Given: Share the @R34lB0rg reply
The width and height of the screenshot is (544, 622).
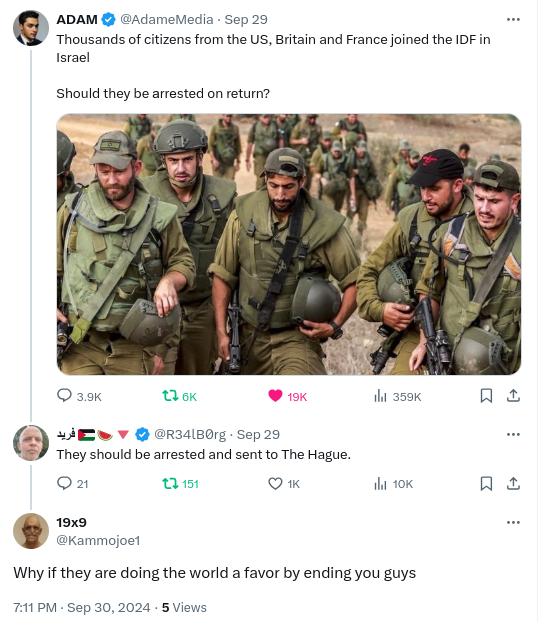Looking at the screenshot, I should tap(513, 484).
